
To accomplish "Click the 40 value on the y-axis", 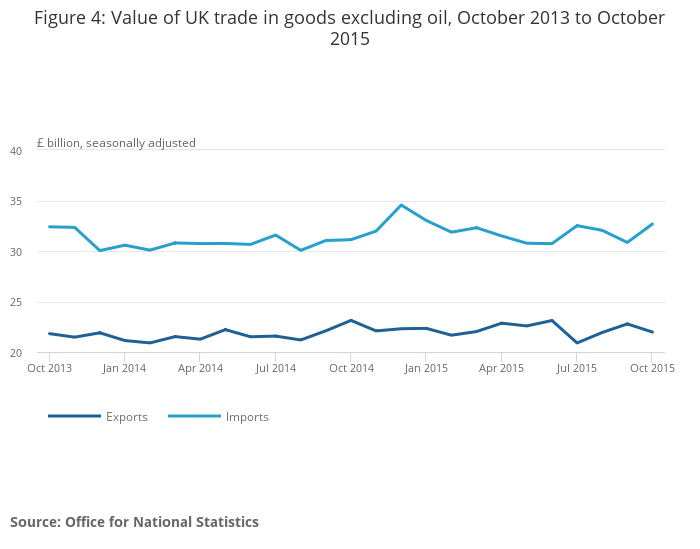I will click(16, 151).
